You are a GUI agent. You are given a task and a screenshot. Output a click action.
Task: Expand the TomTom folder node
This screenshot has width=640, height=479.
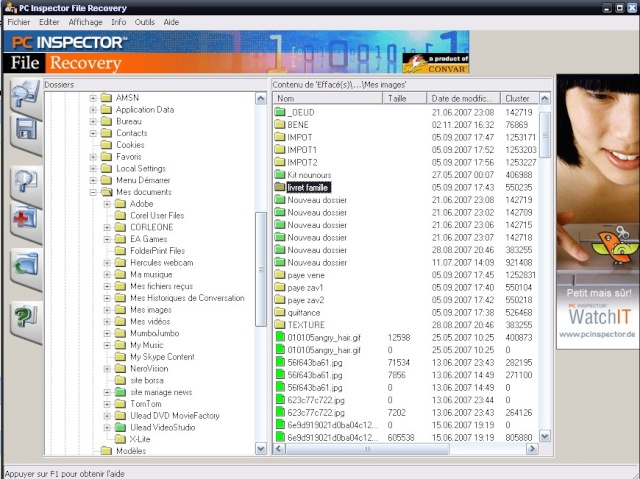pos(107,404)
